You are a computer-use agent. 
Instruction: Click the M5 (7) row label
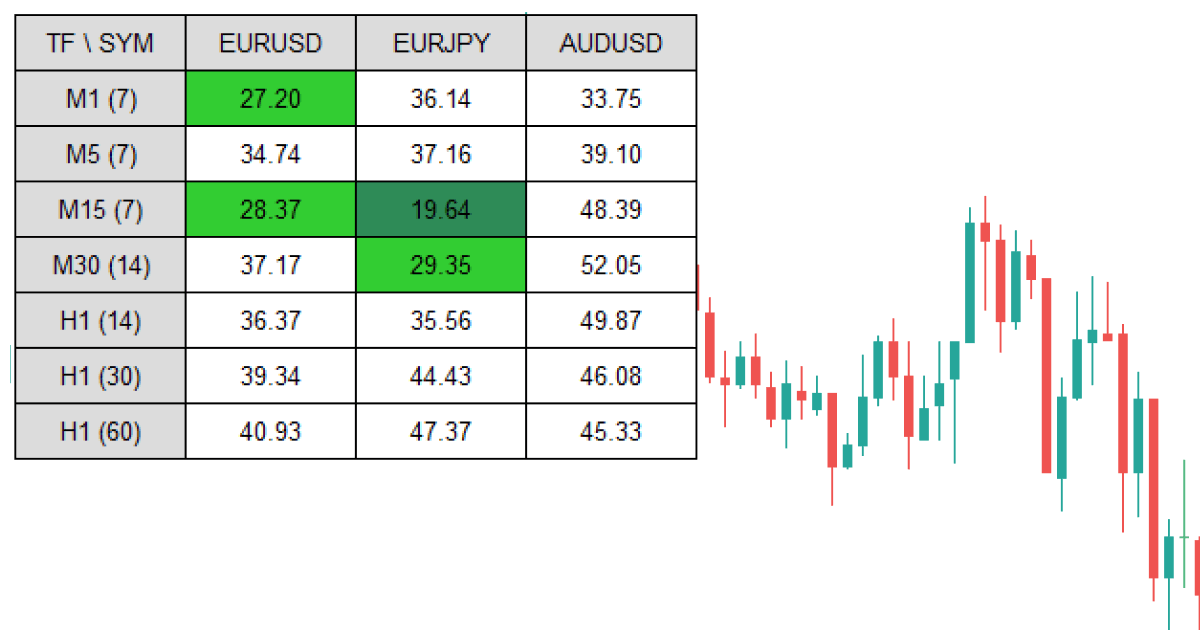(100, 155)
